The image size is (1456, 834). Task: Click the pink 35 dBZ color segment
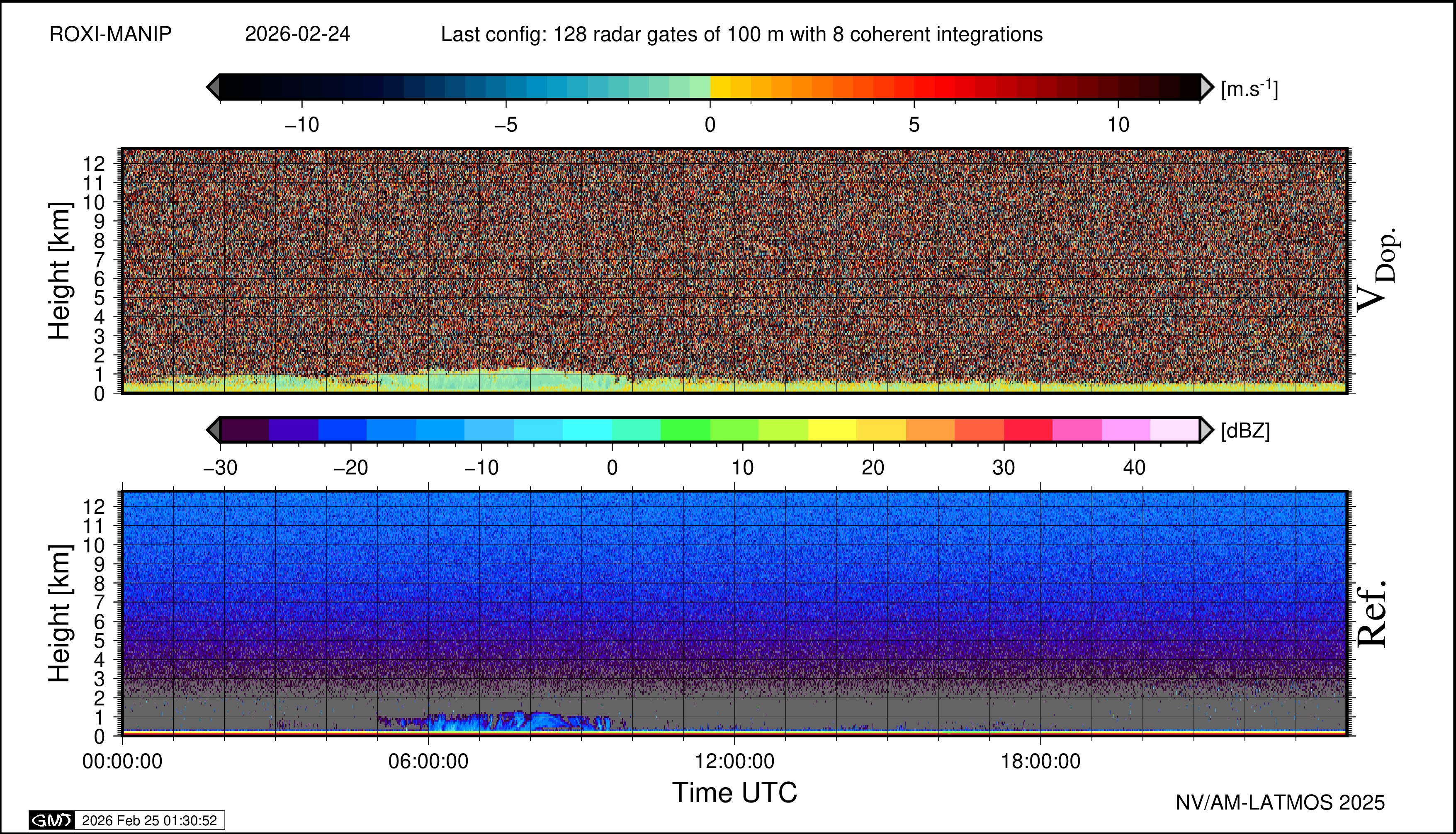coord(1077,430)
